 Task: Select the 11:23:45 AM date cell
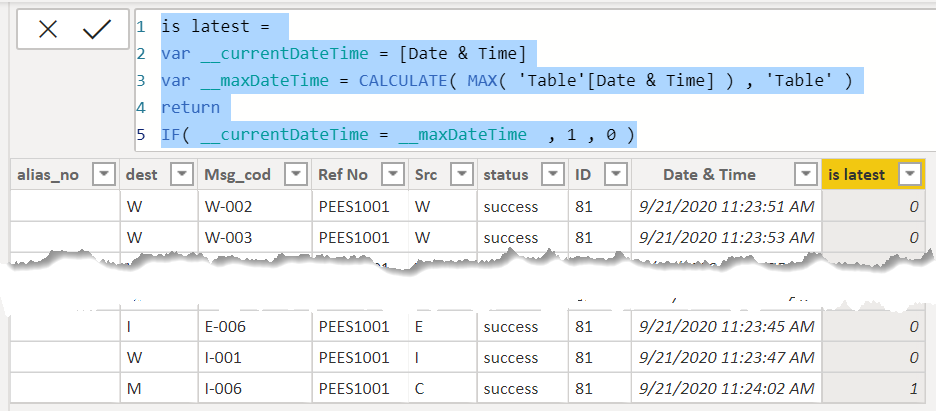726,326
